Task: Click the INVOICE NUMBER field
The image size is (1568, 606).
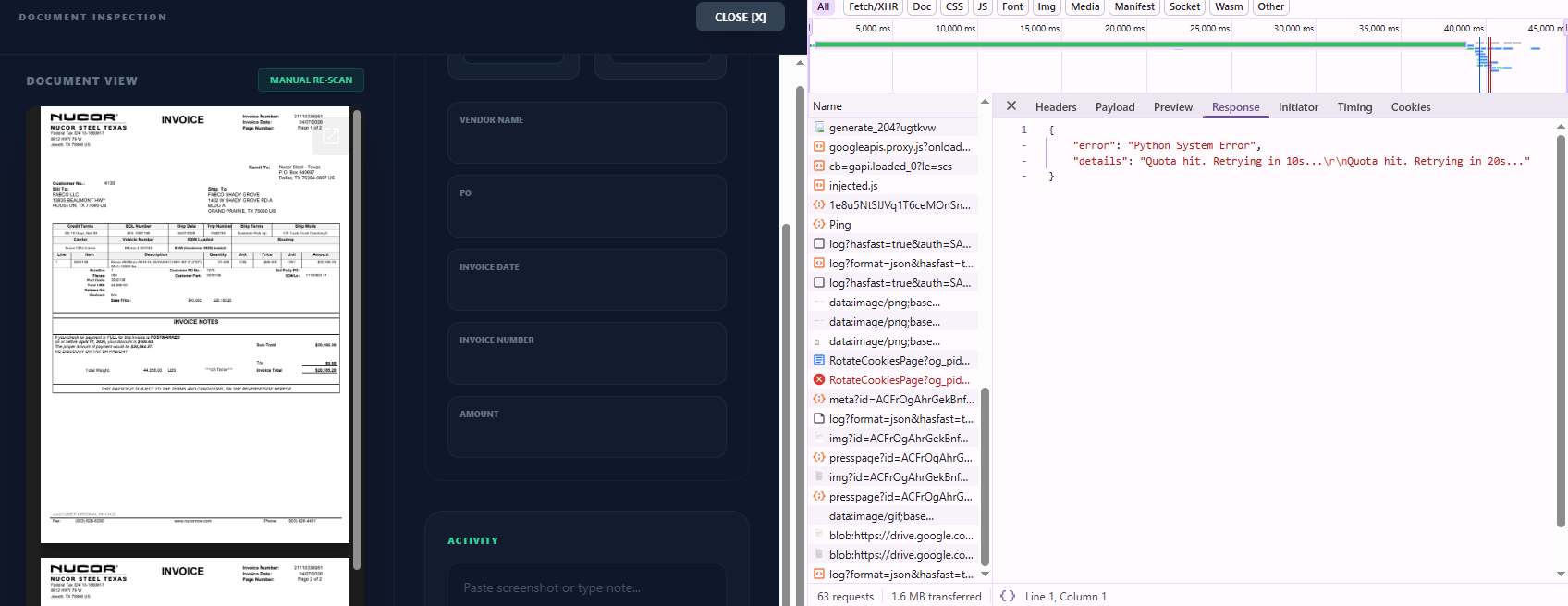Action: (587, 353)
